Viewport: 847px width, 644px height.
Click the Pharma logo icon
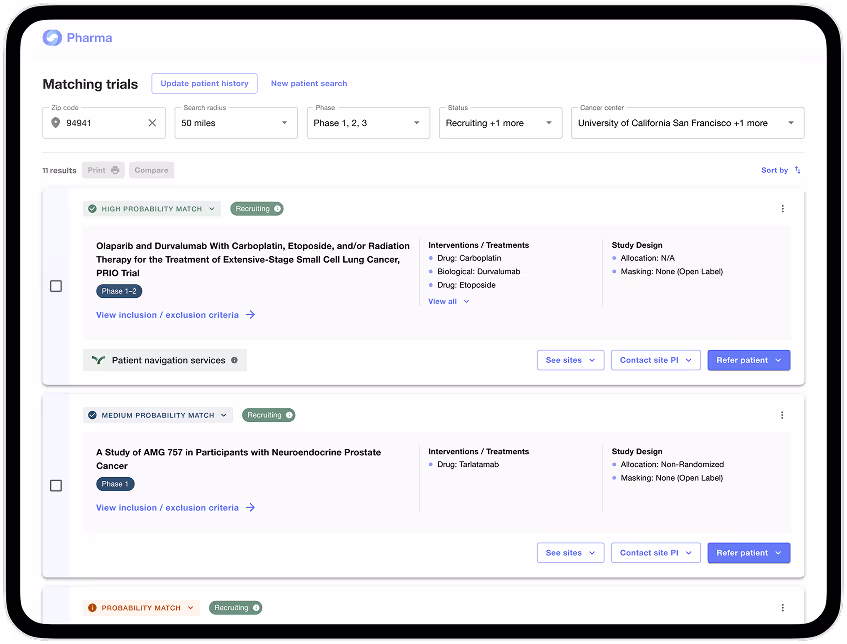(x=52, y=38)
